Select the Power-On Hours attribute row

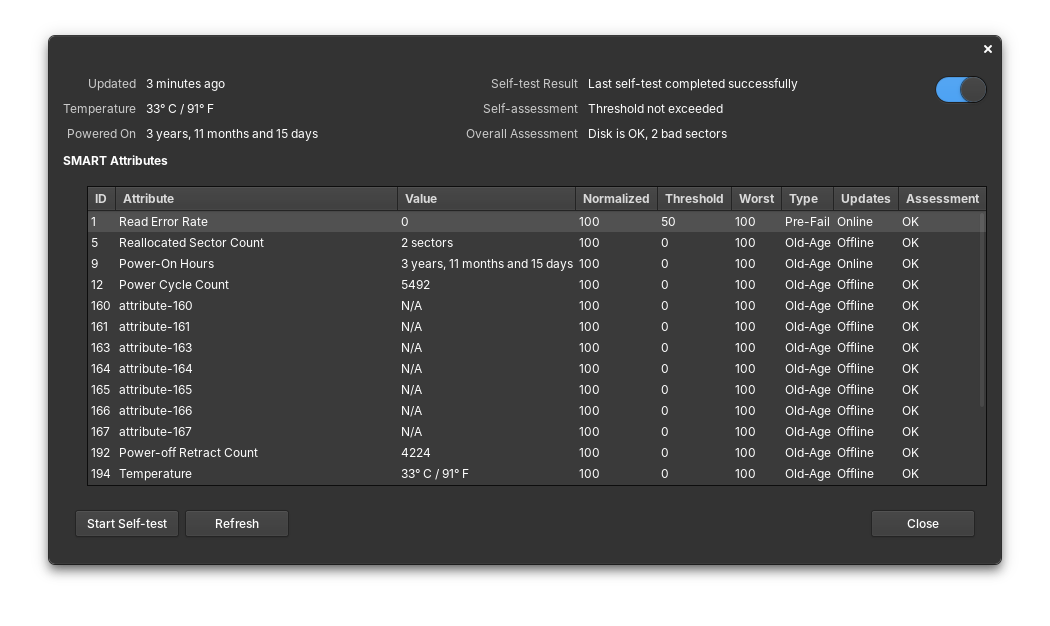click(x=300, y=263)
